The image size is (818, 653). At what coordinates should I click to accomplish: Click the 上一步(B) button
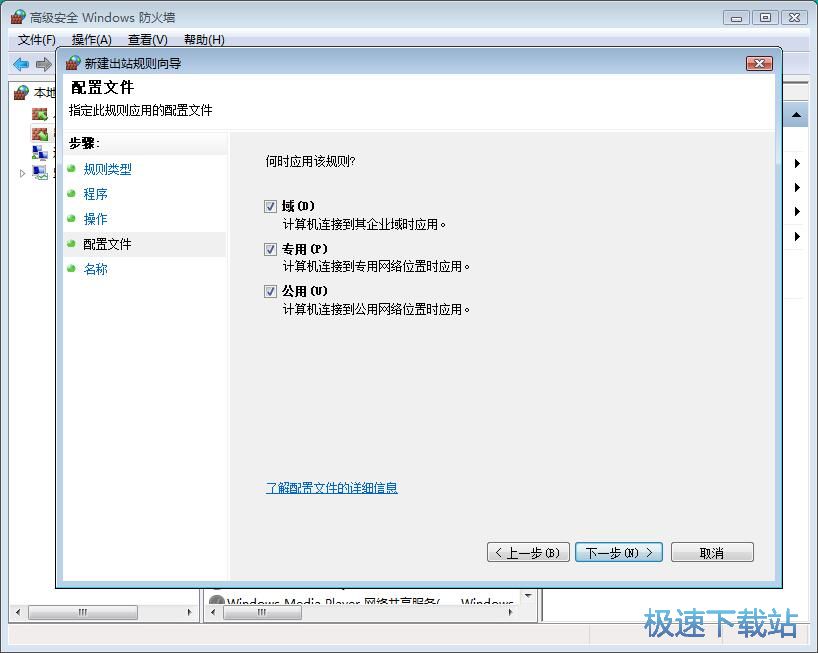coord(528,552)
